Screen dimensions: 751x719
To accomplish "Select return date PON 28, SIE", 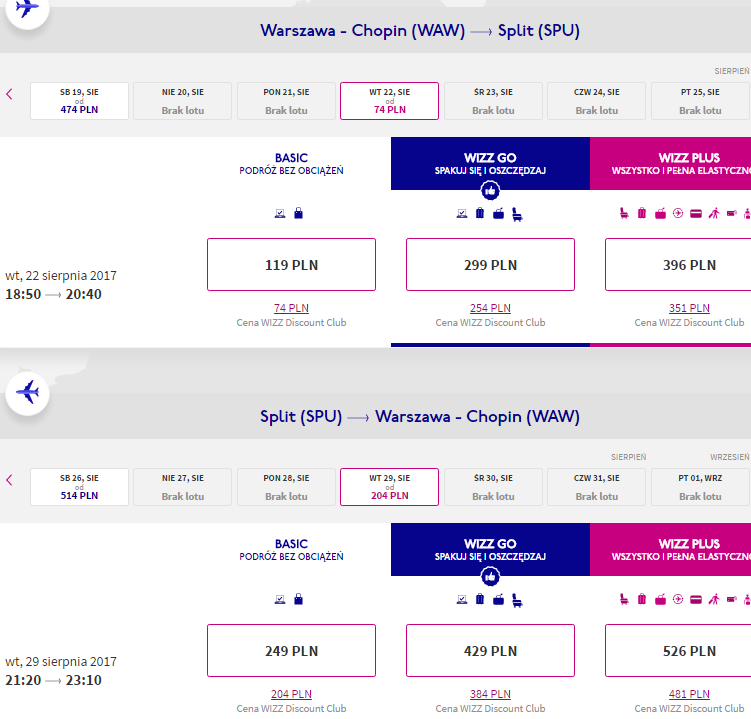I will coord(286,487).
